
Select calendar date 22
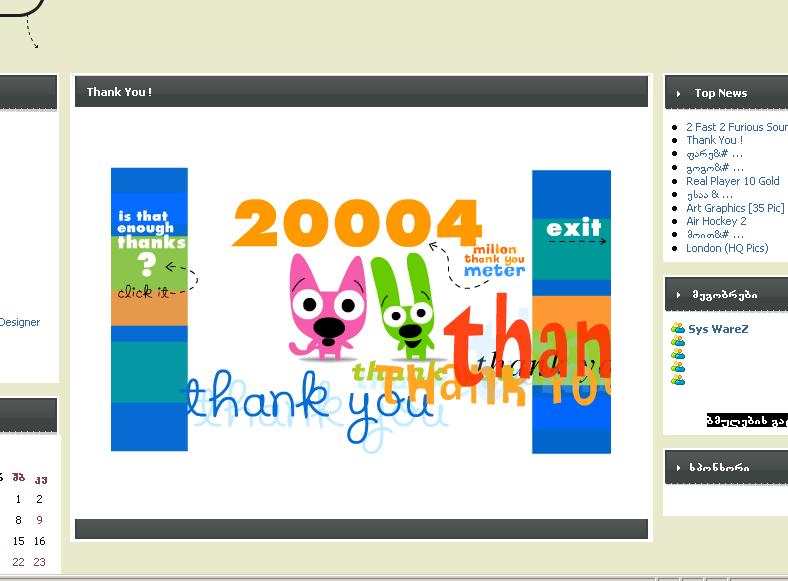pyautogui.click(x=19, y=562)
